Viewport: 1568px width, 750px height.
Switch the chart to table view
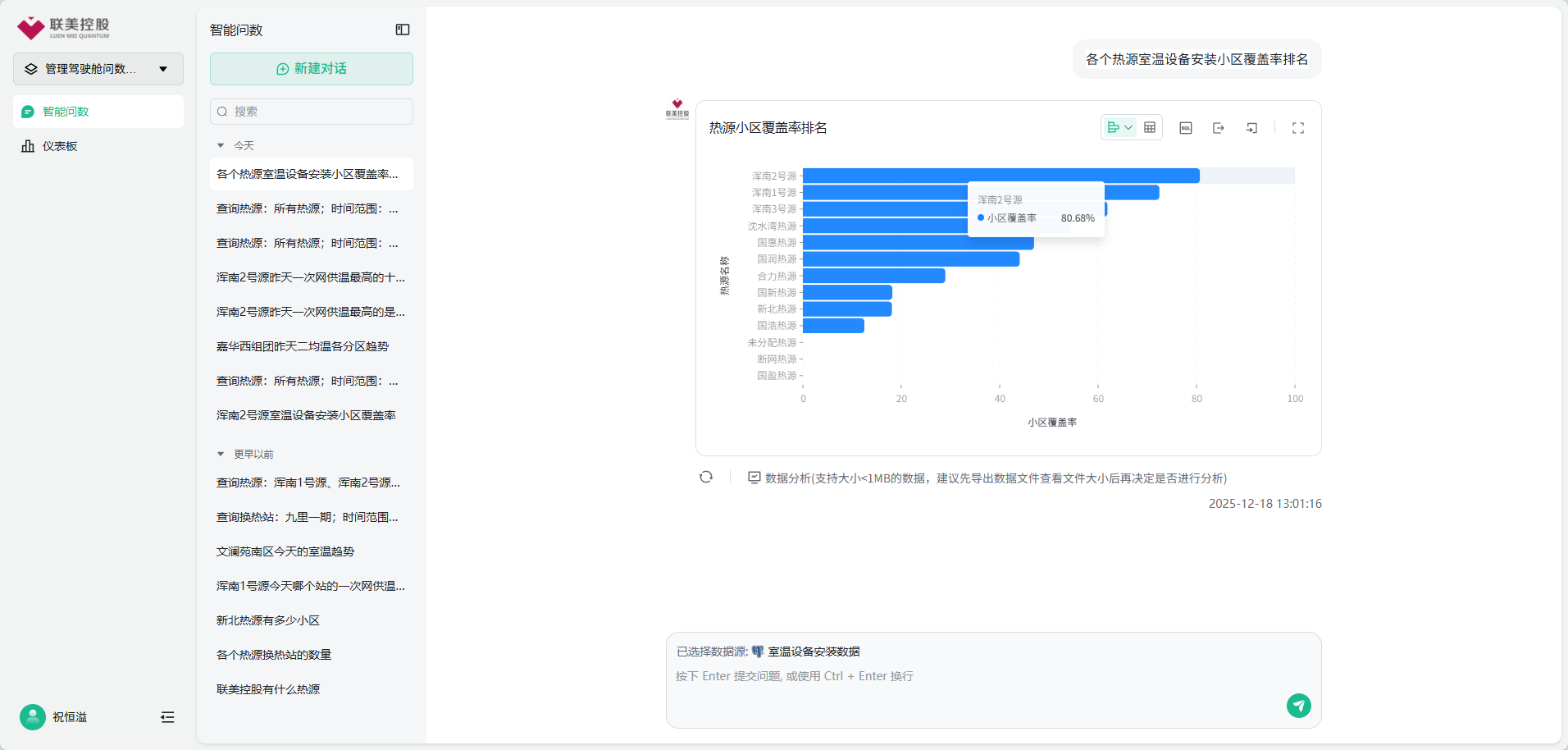[x=1150, y=128]
